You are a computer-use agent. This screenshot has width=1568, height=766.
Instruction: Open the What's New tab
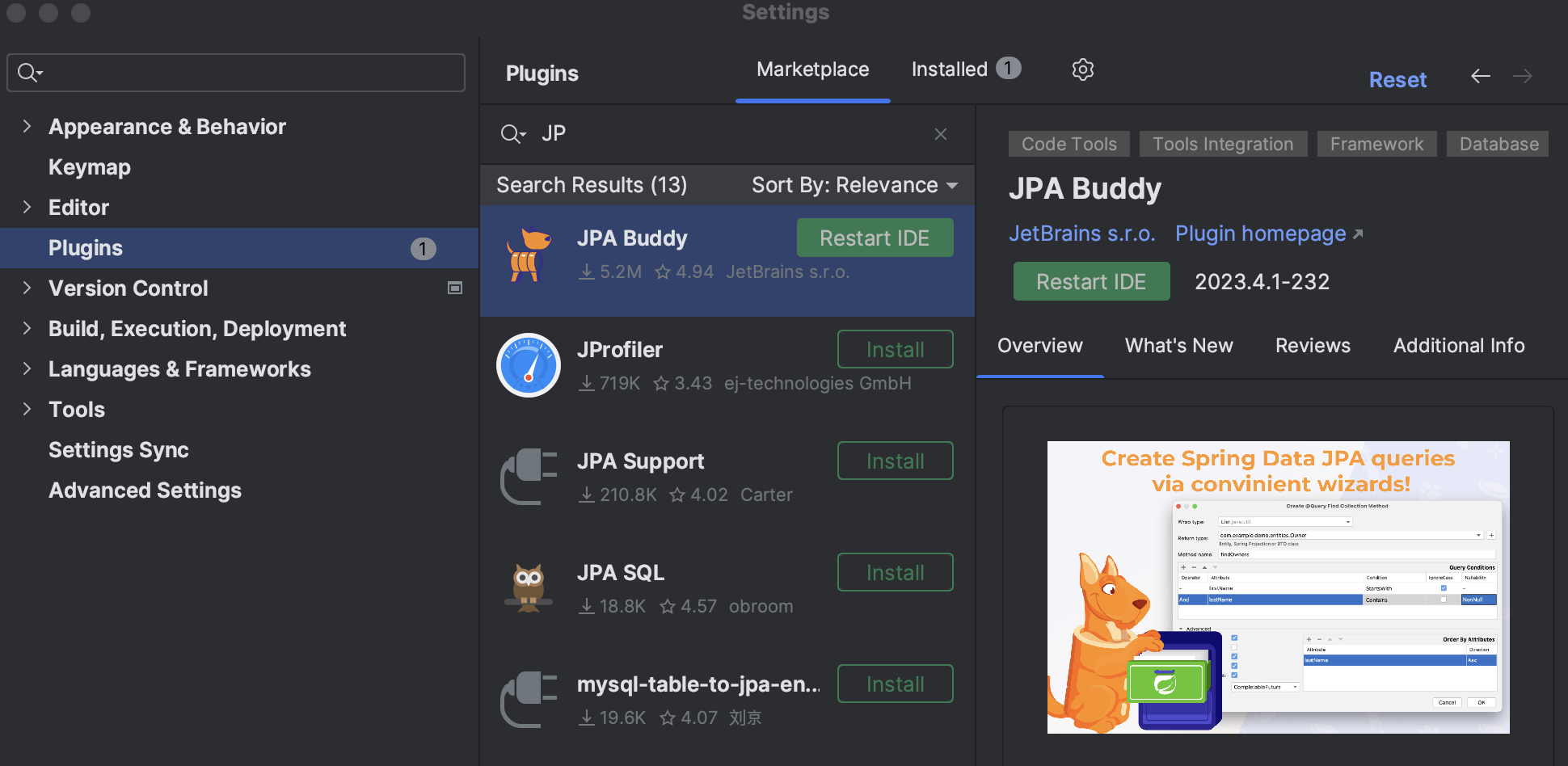click(1178, 346)
